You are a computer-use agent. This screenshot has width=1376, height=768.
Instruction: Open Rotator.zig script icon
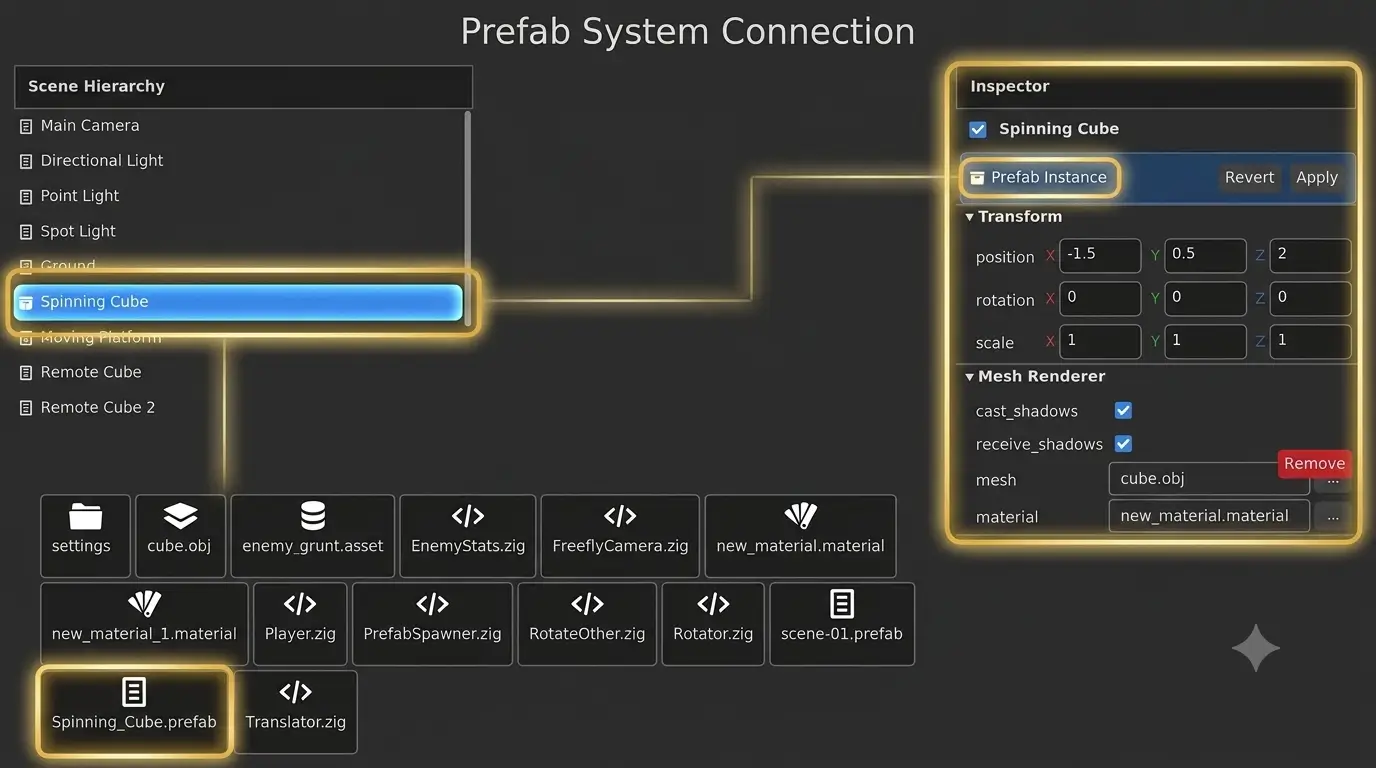(713, 604)
